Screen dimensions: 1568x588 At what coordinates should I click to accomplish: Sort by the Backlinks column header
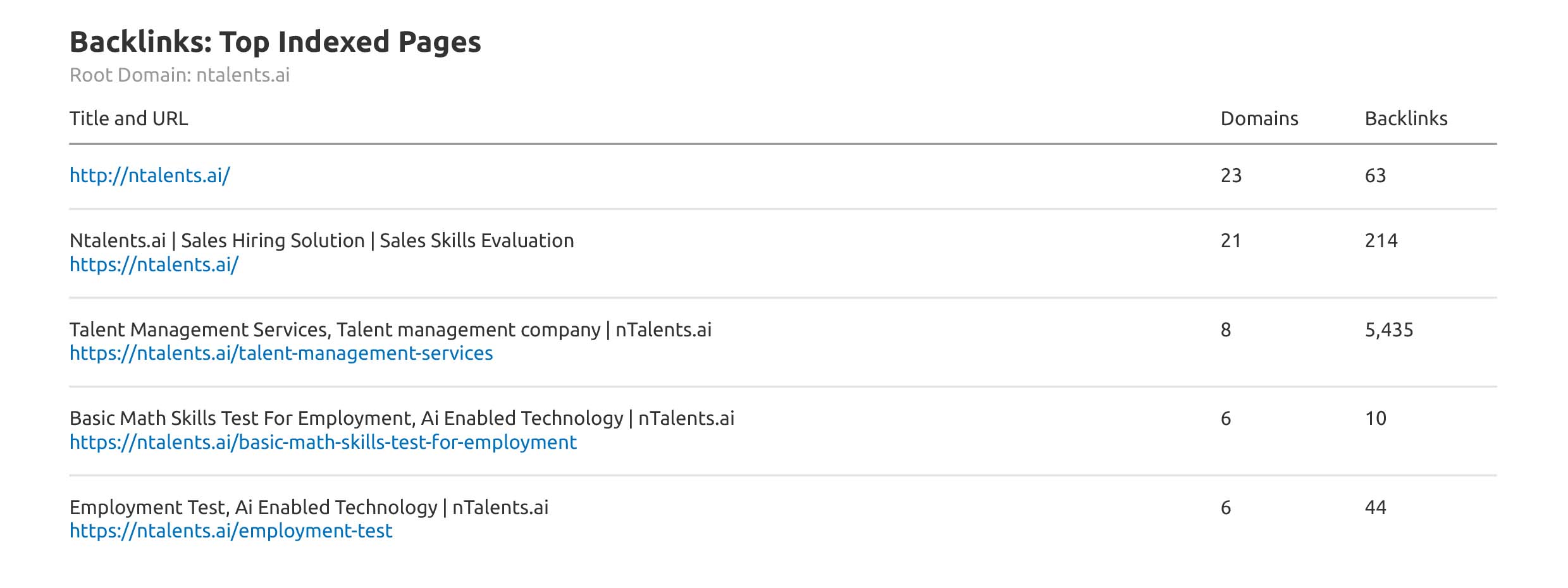coord(1405,118)
